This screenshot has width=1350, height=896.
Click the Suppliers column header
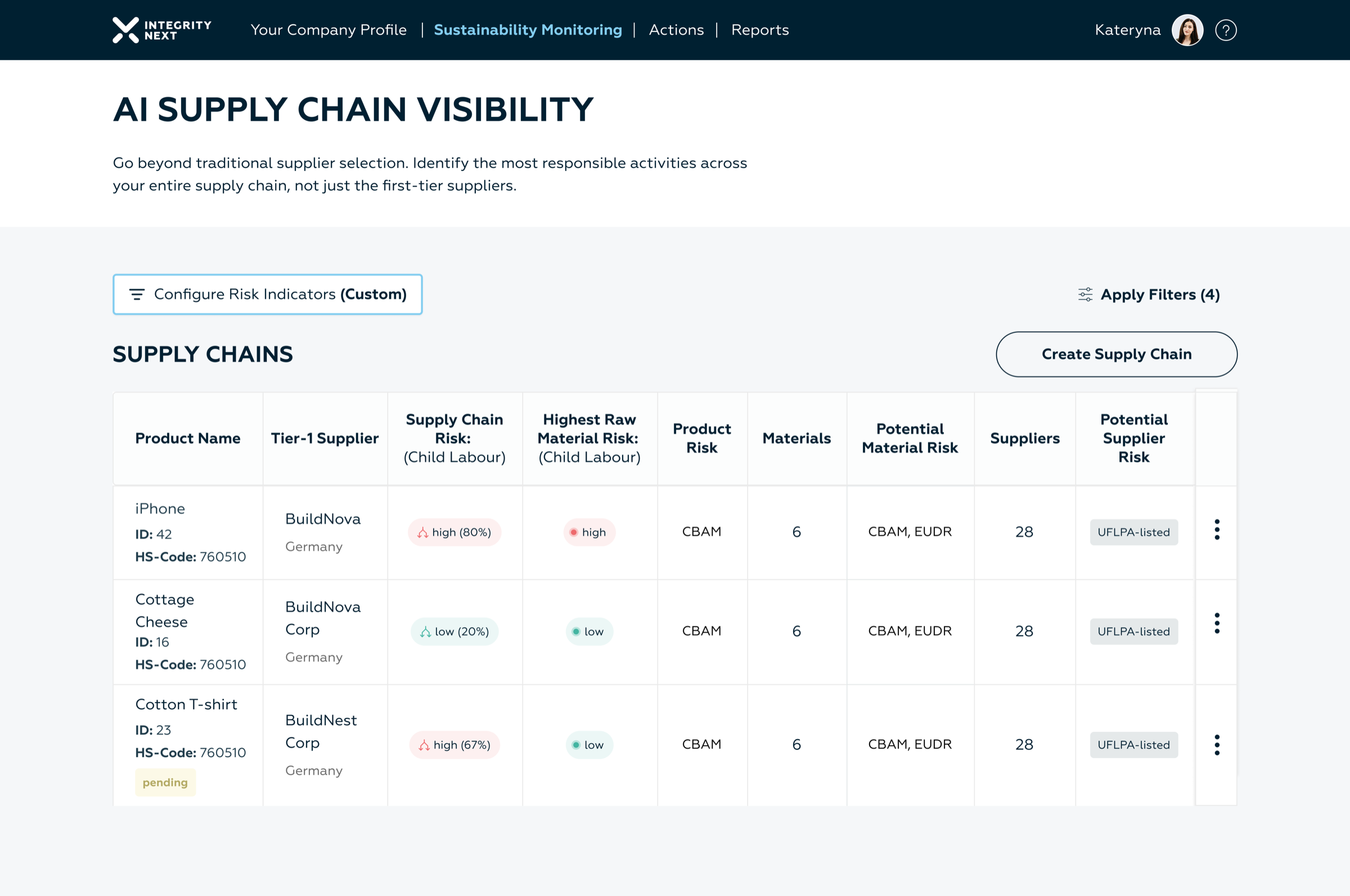tap(1024, 438)
